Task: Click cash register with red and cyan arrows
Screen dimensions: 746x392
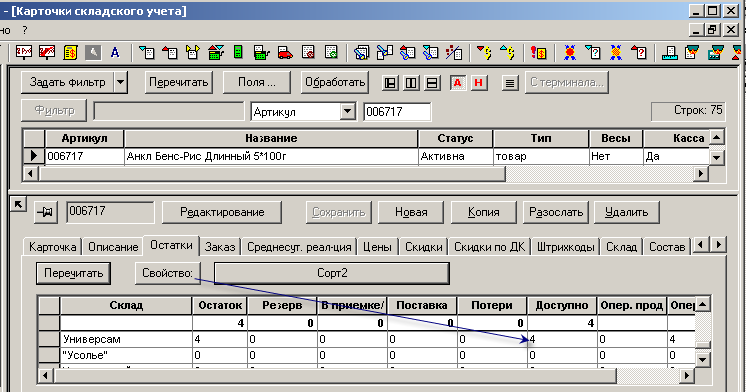Action: (216, 52)
